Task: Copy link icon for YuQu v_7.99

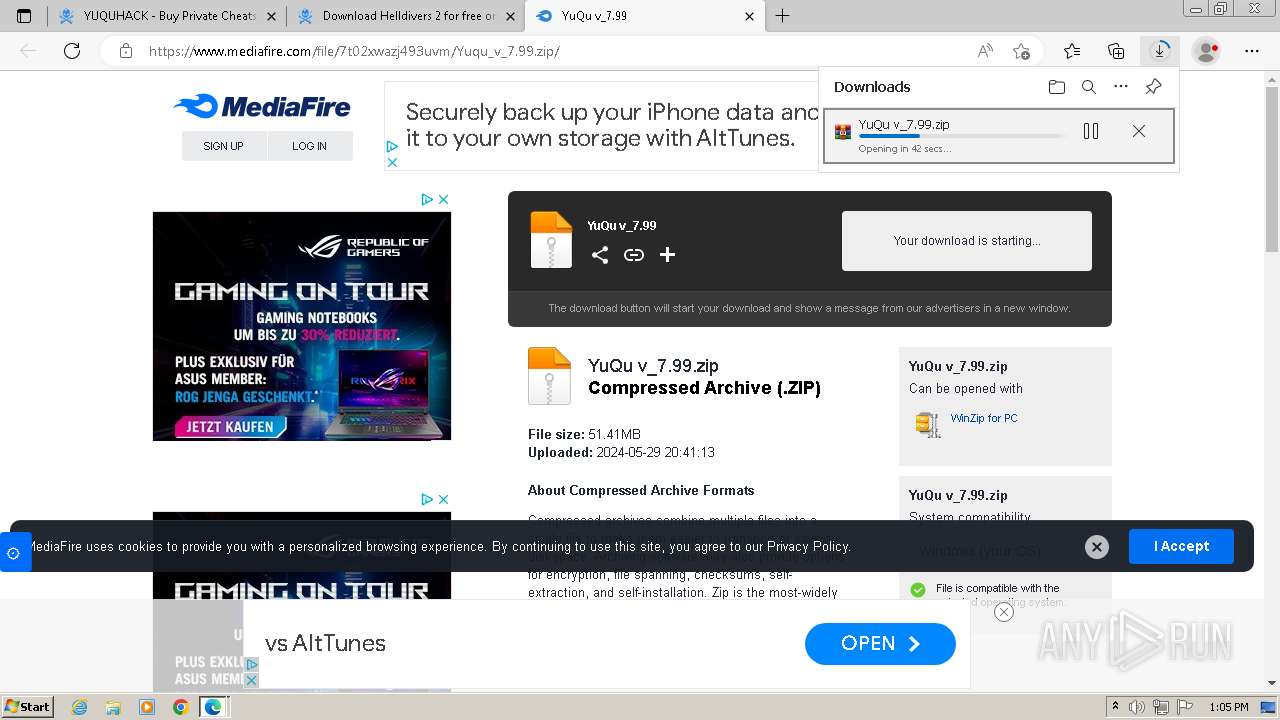Action: pyautogui.click(x=634, y=255)
